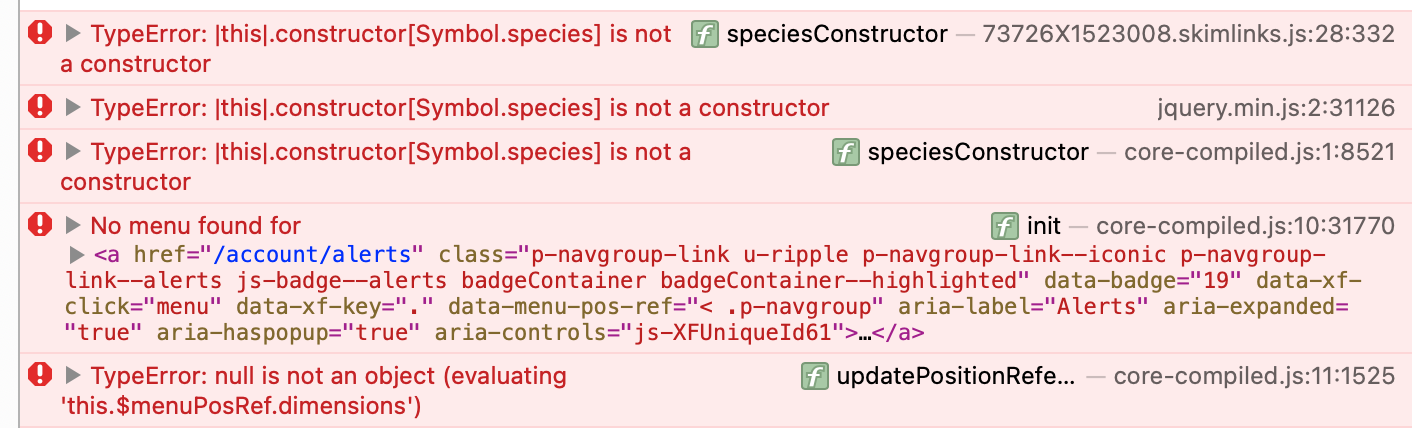
Task: Open source link core-compiled.js:1:8521
Action: coord(1259,153)
